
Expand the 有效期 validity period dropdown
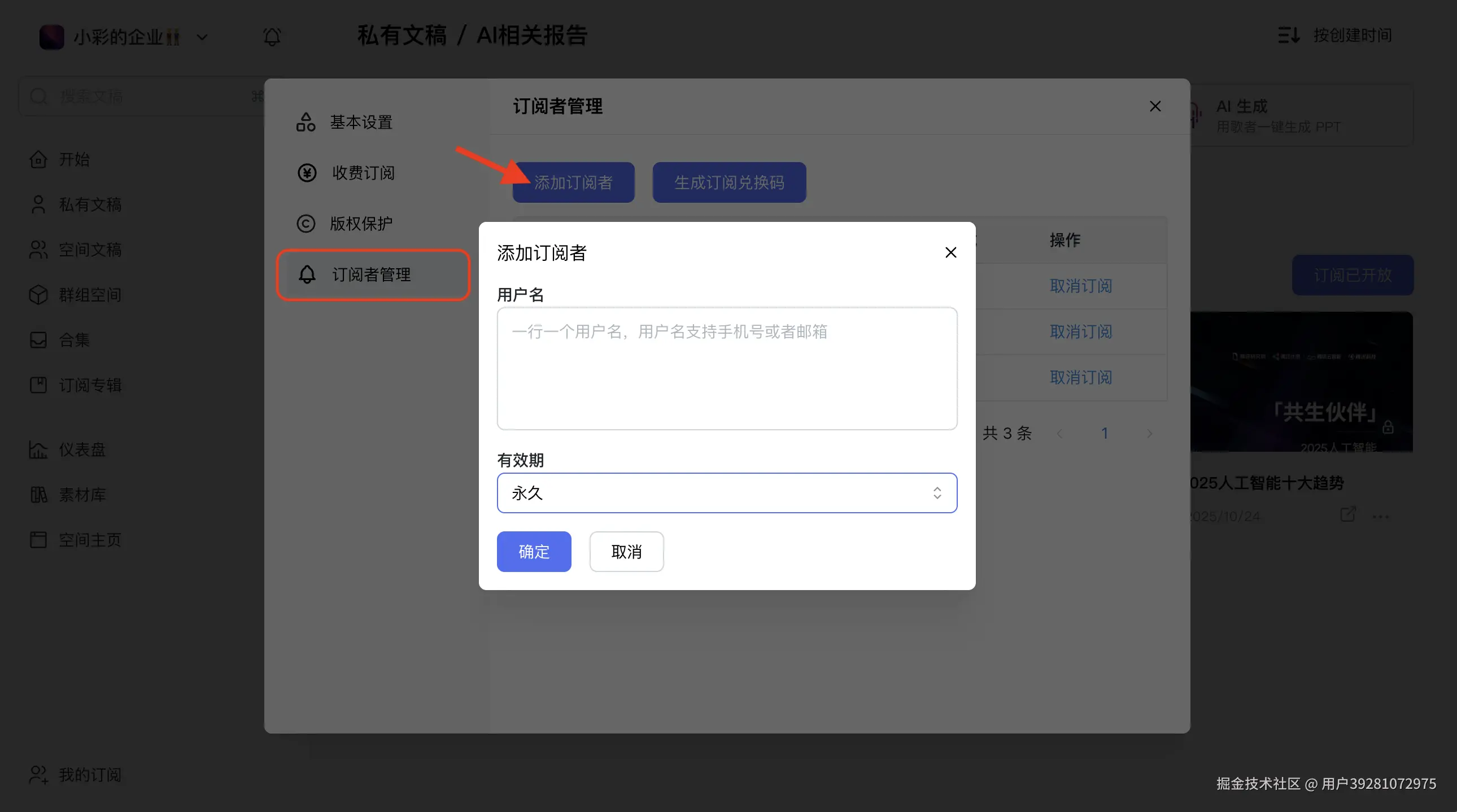click(x=726, y=492)
